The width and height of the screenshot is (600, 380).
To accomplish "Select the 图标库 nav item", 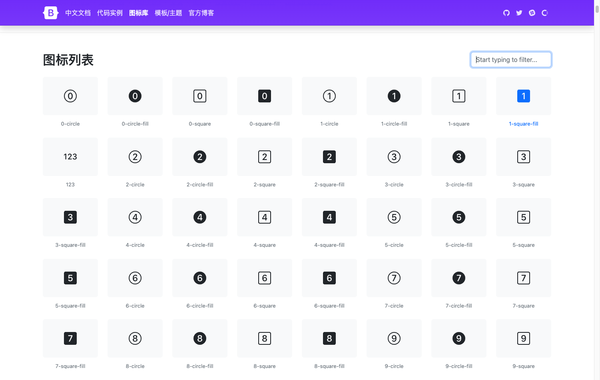I will coord(139,13).
